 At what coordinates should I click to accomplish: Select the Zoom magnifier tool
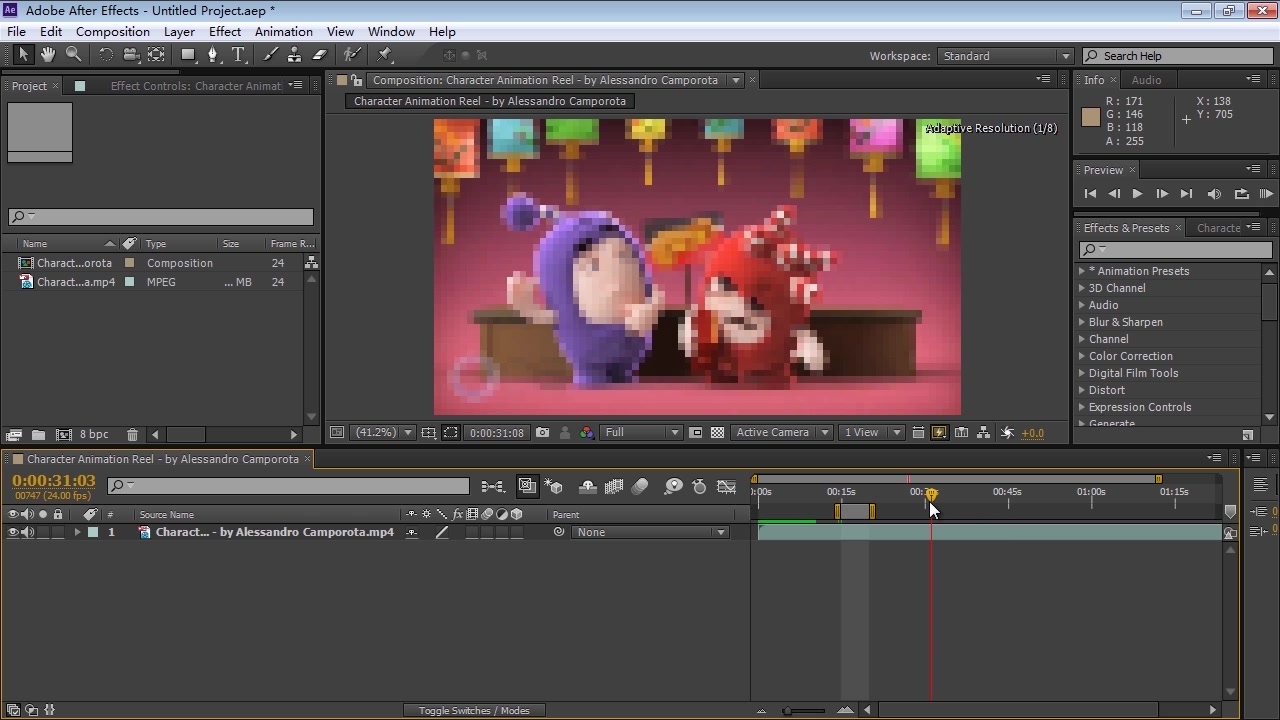point(73,55)
